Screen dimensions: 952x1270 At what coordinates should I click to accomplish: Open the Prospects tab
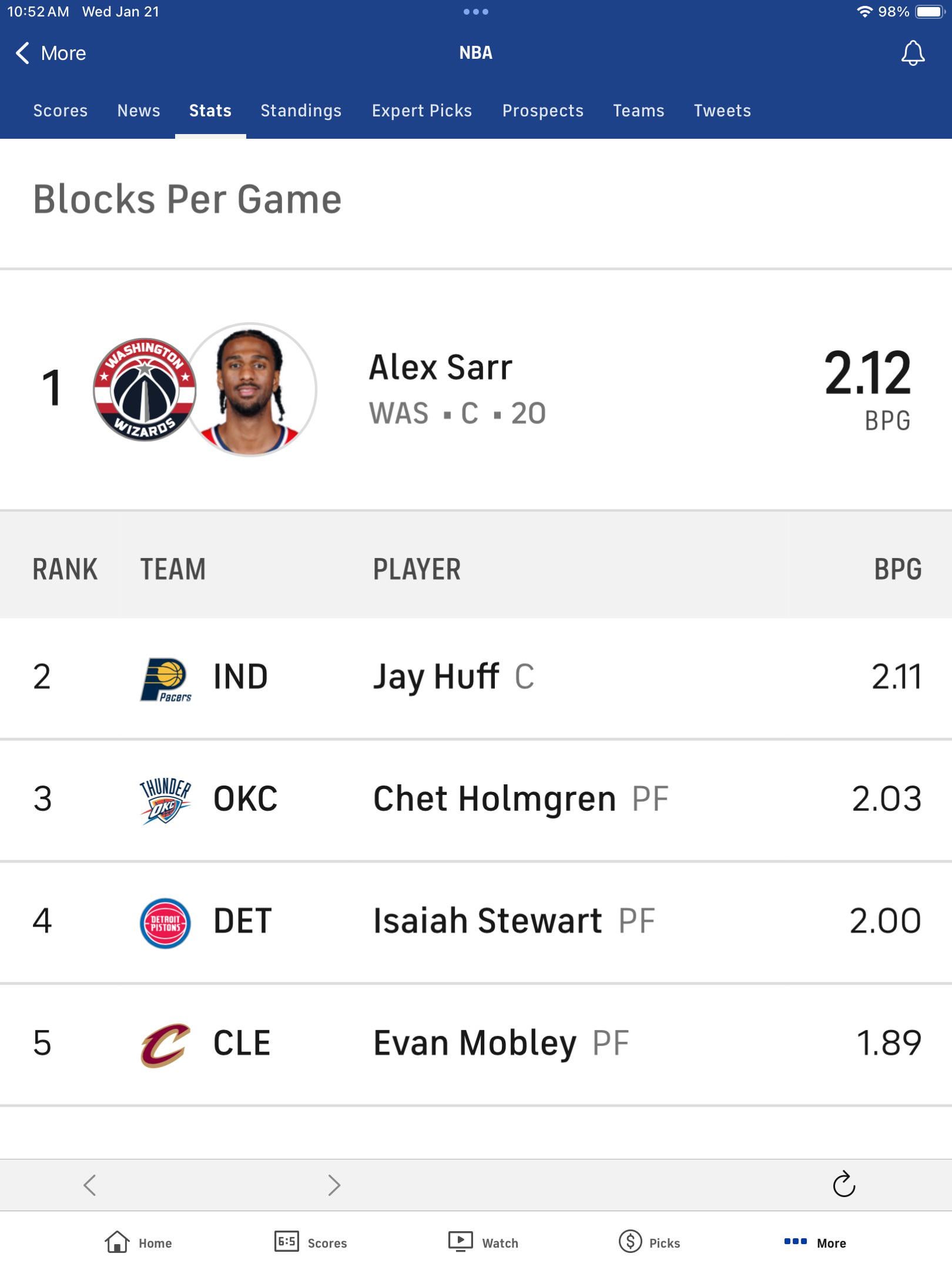click(x=543, y=111)
